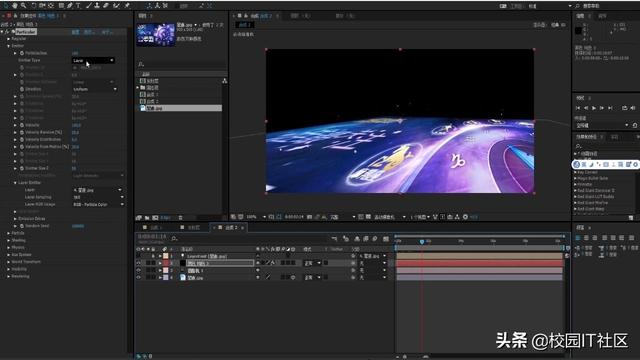Expand the Shading group
The width and height of the screenshot is (640, 360).
(x=9, y=240)
